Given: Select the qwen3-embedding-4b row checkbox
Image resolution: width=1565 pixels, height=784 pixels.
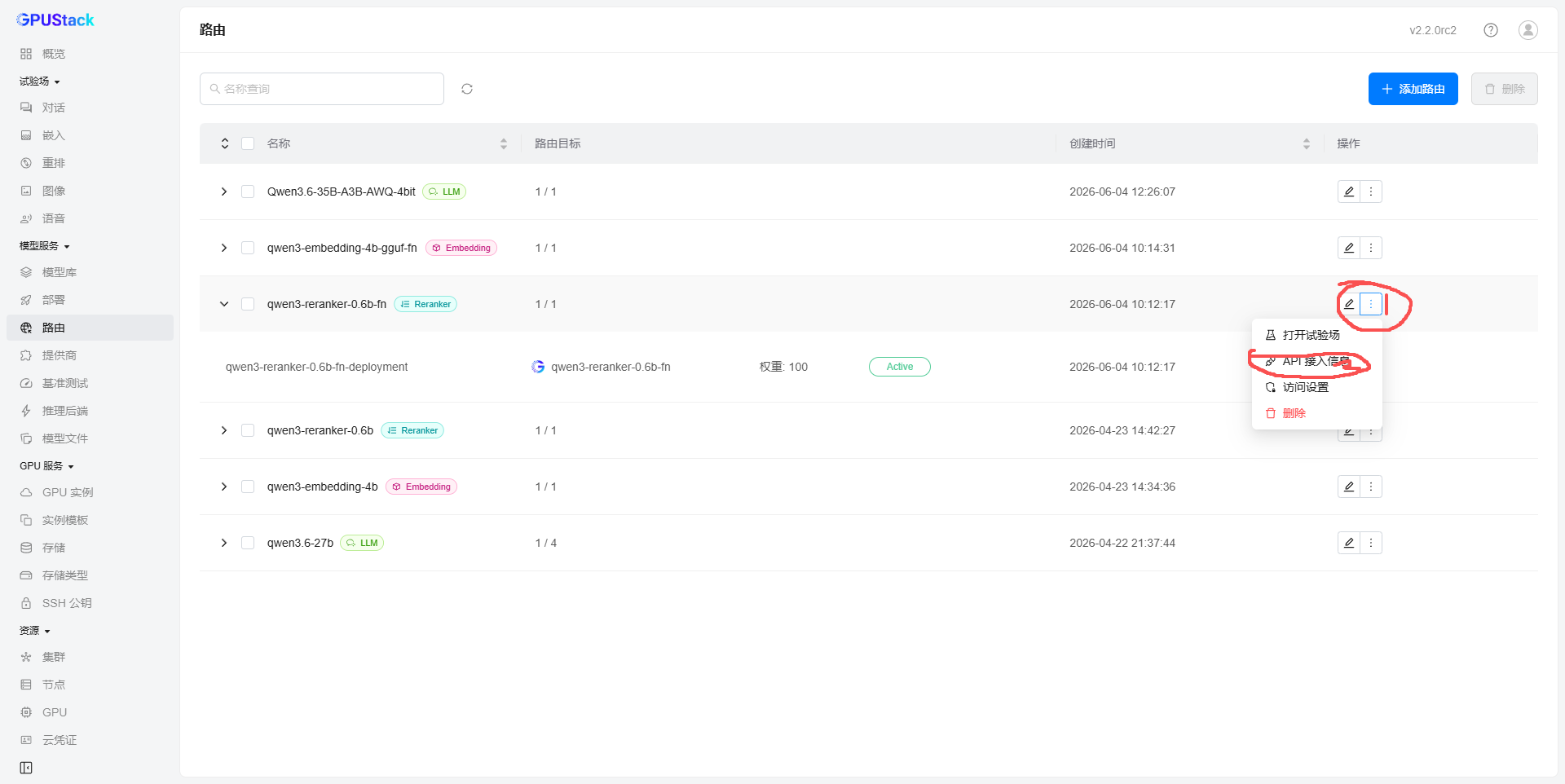Looking at the screenshot, I should (248, 487).
